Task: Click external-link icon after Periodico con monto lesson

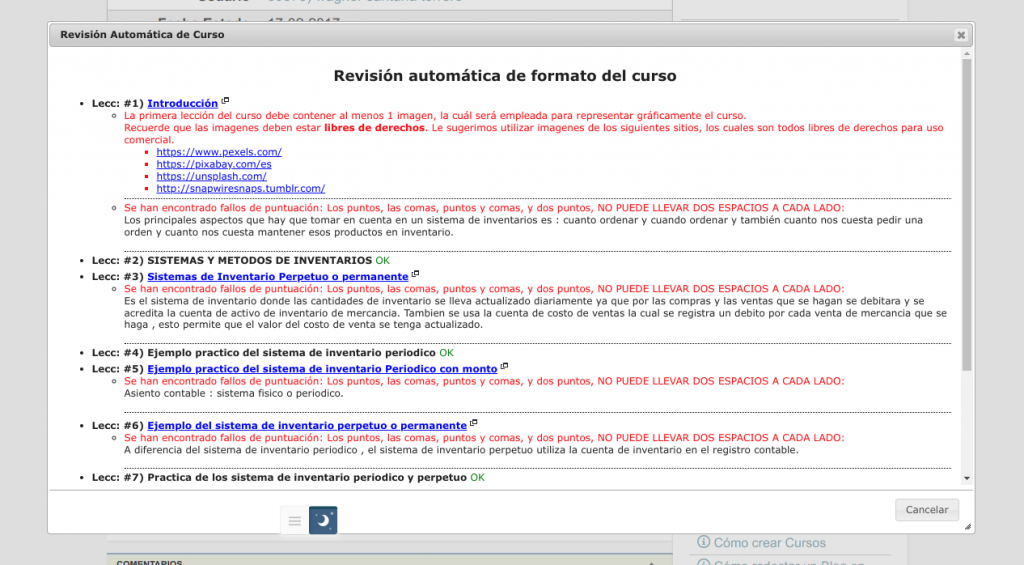Action: pos(505,366)
